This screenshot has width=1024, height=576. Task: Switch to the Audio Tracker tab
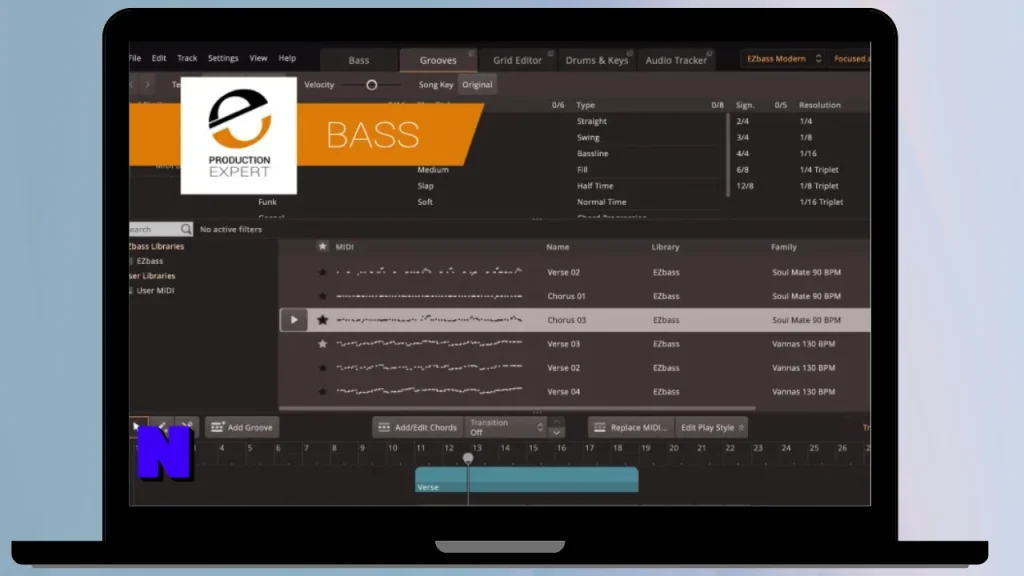(676, 60)
